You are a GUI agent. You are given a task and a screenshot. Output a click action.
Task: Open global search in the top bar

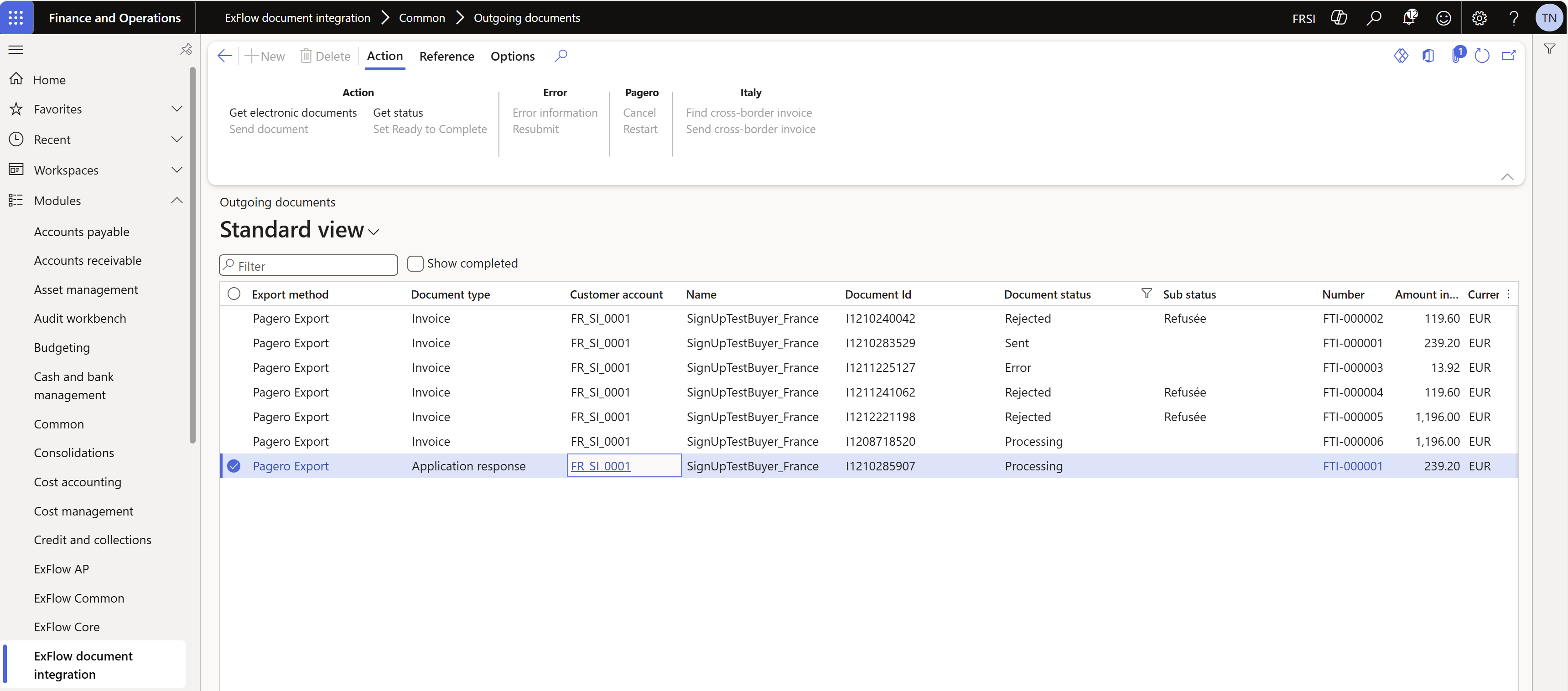pos(1373,18)
